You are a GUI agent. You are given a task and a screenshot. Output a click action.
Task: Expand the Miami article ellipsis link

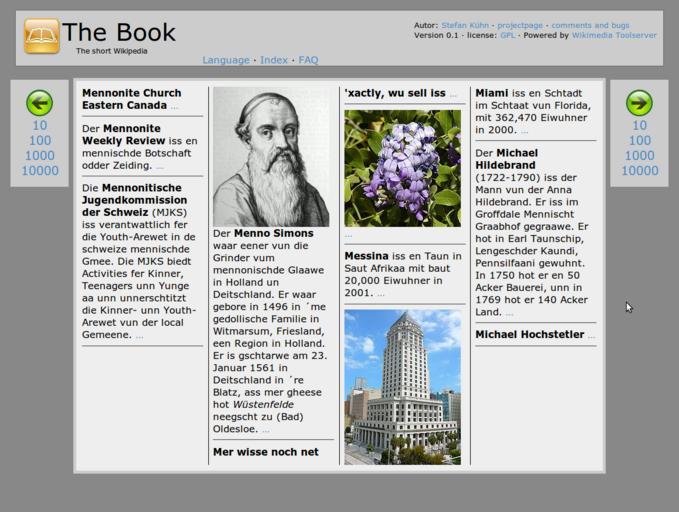[x=524, y=131]
